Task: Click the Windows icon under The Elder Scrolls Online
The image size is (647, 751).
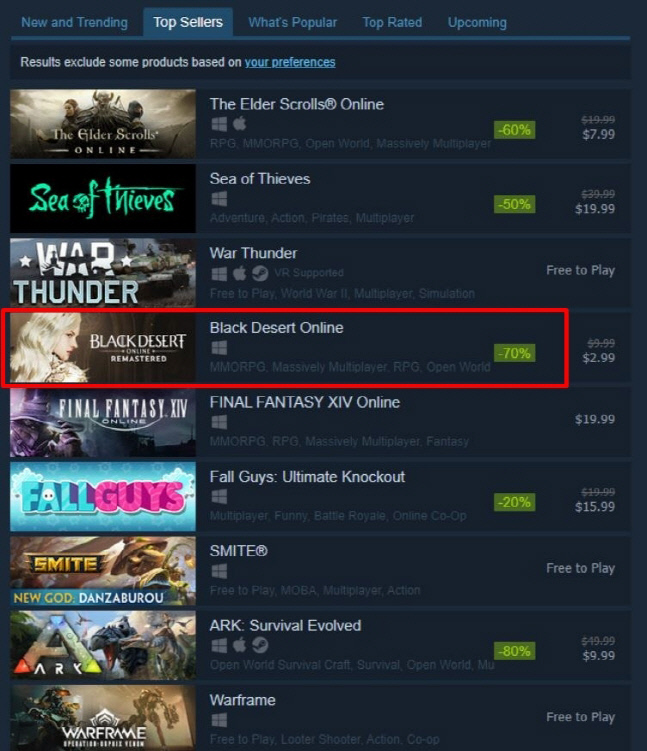Action: 219,124
